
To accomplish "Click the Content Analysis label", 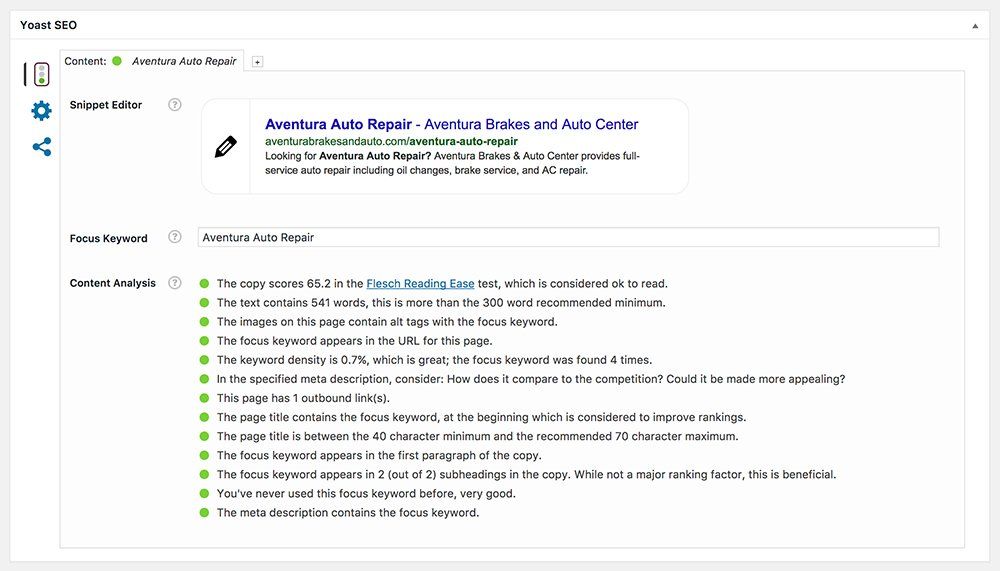I will click(112, 283).
